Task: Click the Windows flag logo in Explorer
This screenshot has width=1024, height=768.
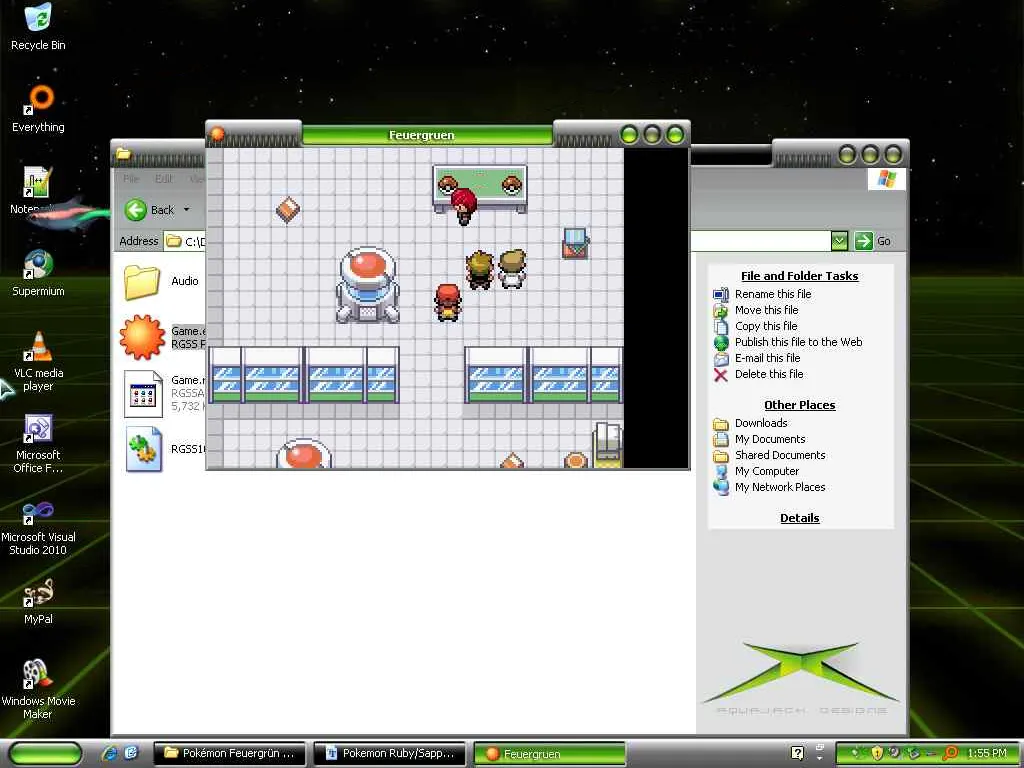Action: click(x=886, y=179)
